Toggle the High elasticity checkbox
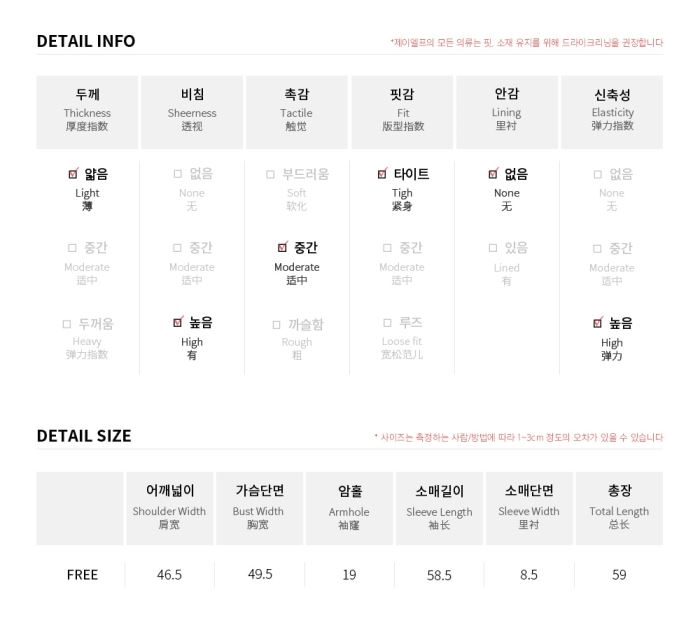The height and width of the screenshot is (625, 700). coord(598,323)
